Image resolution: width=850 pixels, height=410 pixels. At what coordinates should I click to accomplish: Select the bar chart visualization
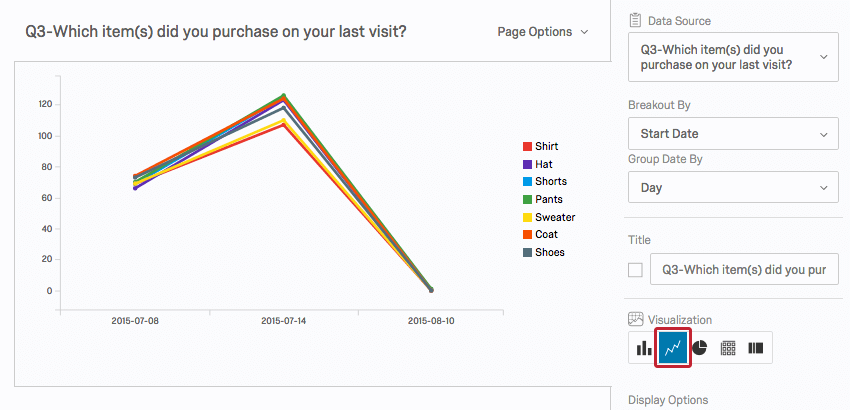[645, 348]
